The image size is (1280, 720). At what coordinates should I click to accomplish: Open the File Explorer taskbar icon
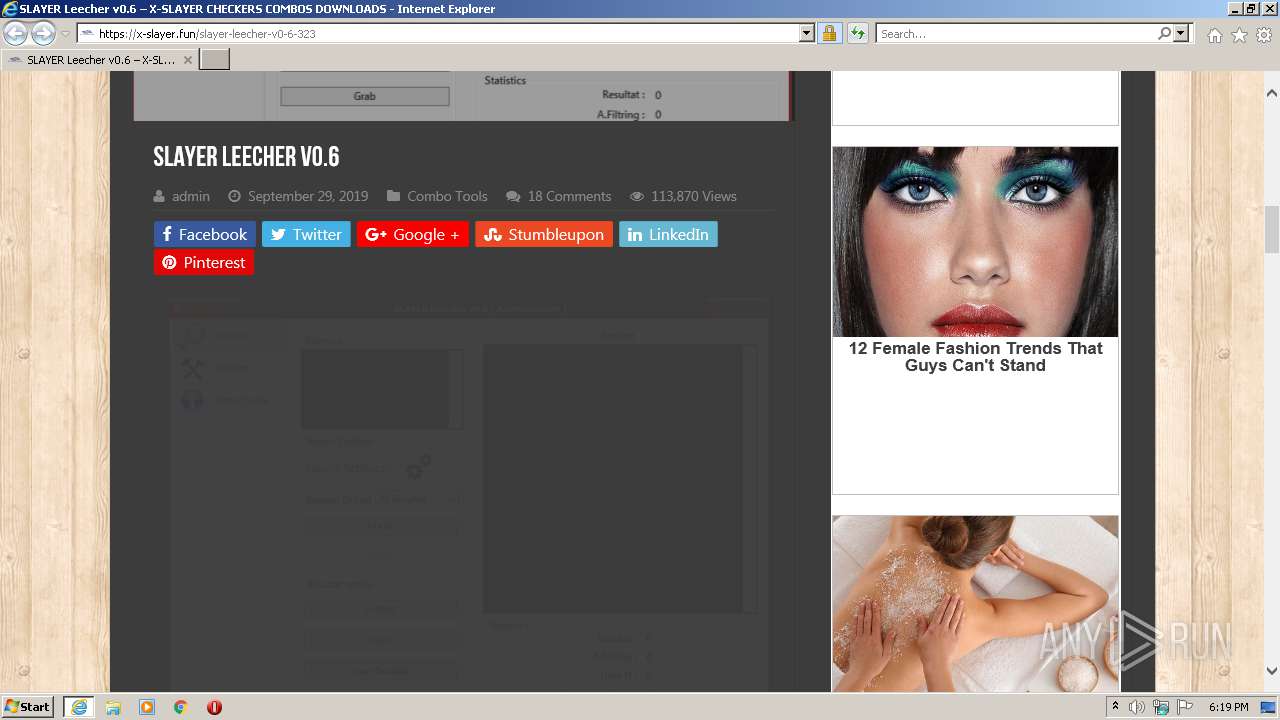click(x=113, y=707)
